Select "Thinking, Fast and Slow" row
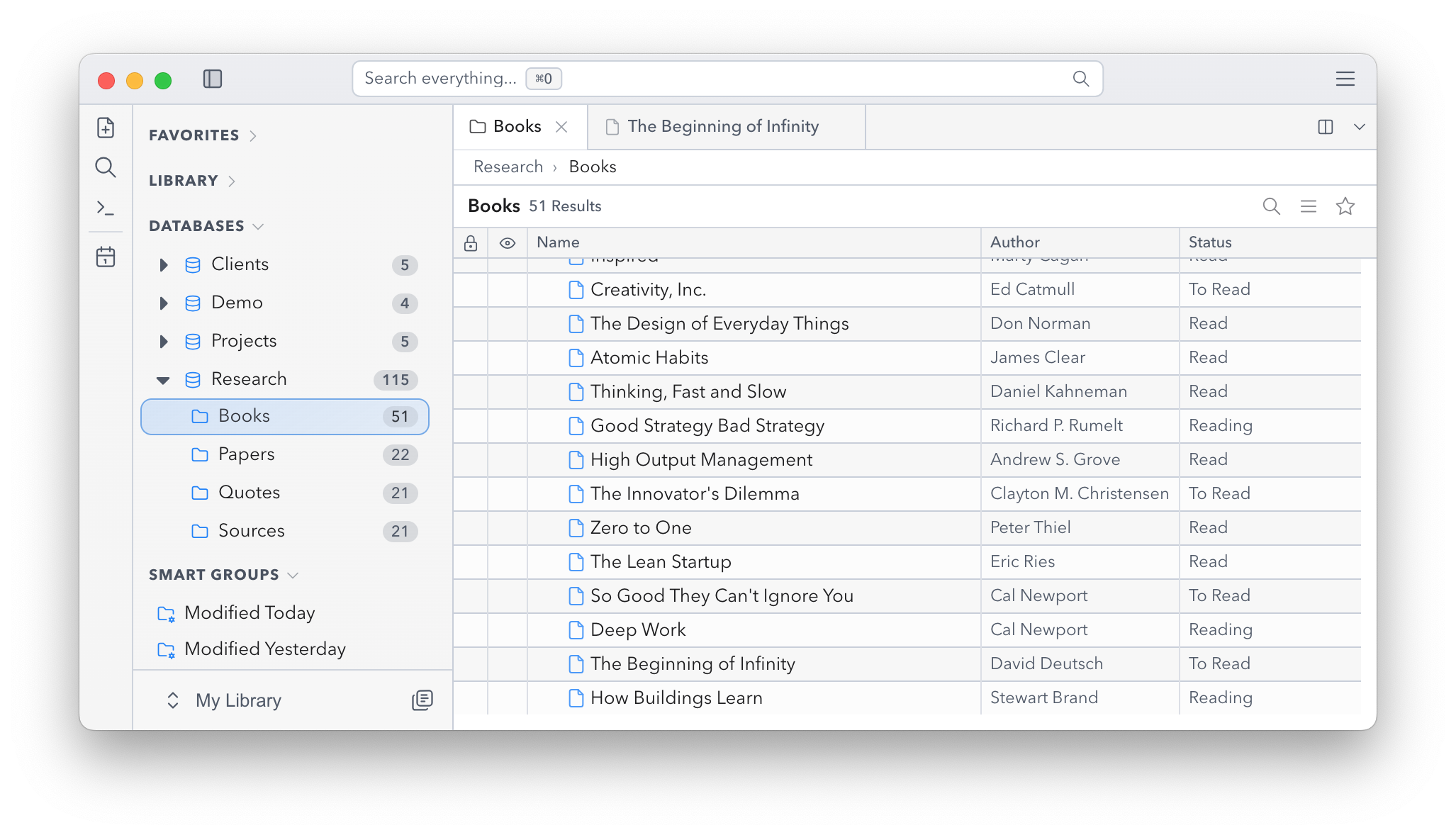This screenshot has width=1456, height=835. click(907, 392)
